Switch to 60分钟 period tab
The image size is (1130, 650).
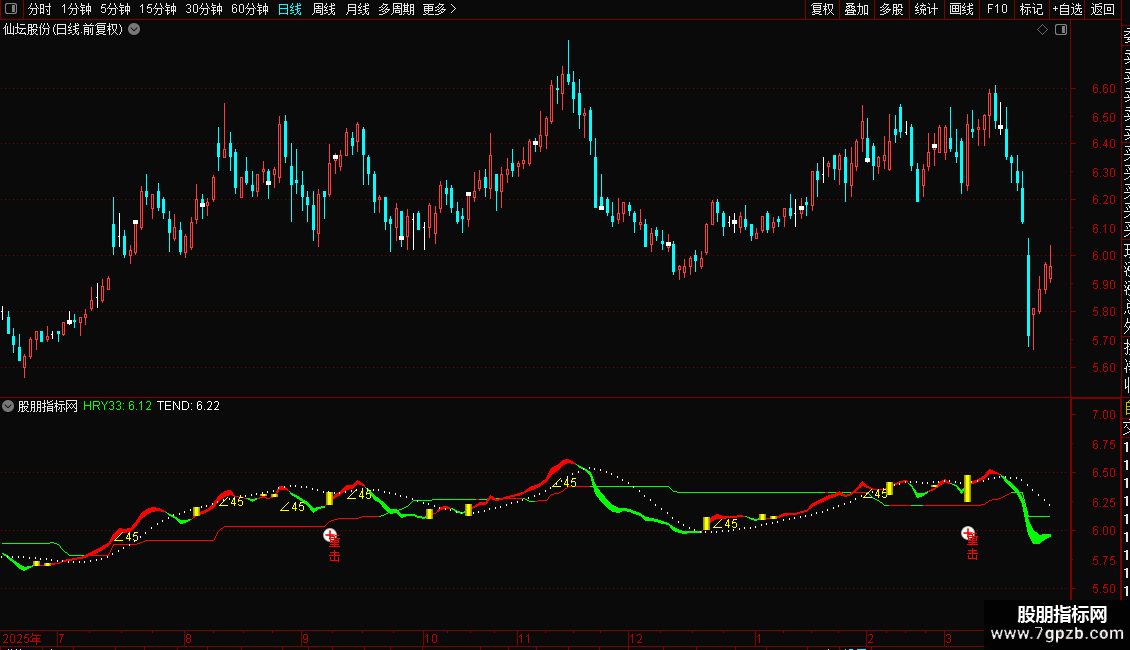pos(249,9)
